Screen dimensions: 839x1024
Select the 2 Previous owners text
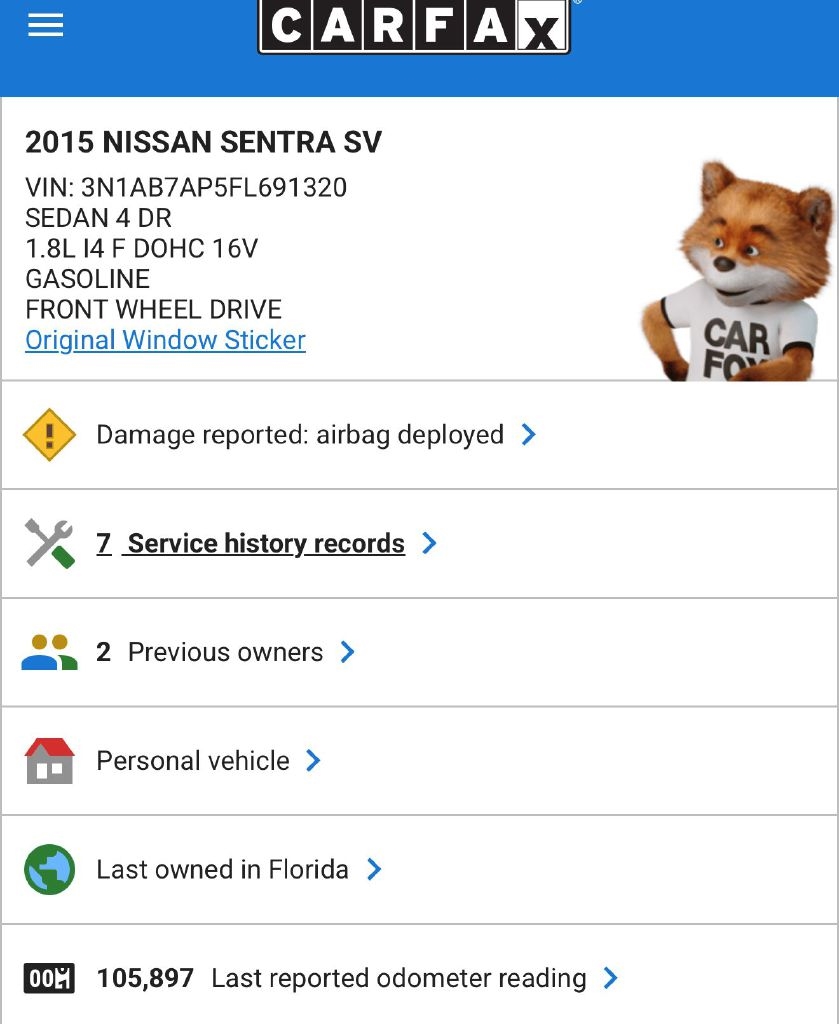coord(210,653)
